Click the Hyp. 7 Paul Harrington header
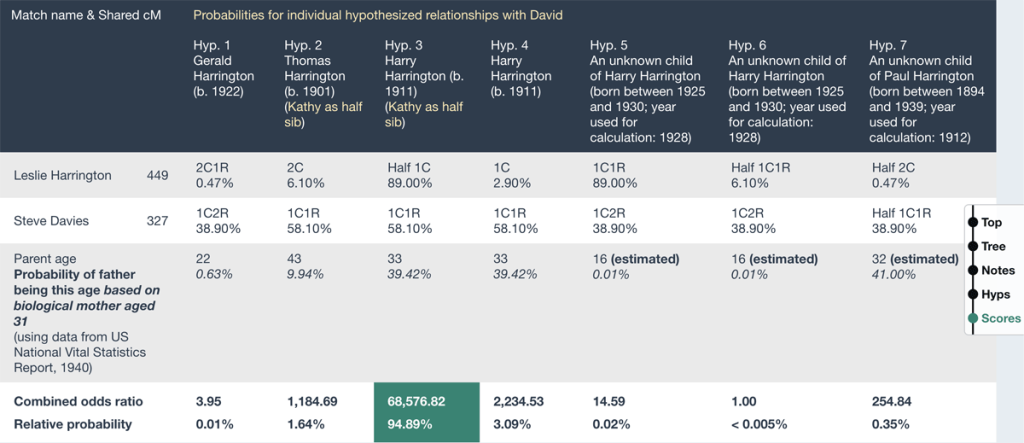The height and width of the screenshot is (443, 1024). click(x=919, y=90)
